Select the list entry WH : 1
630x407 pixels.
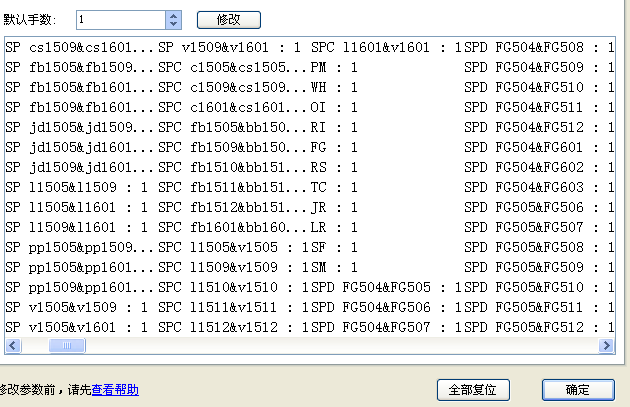click(334, 88)
